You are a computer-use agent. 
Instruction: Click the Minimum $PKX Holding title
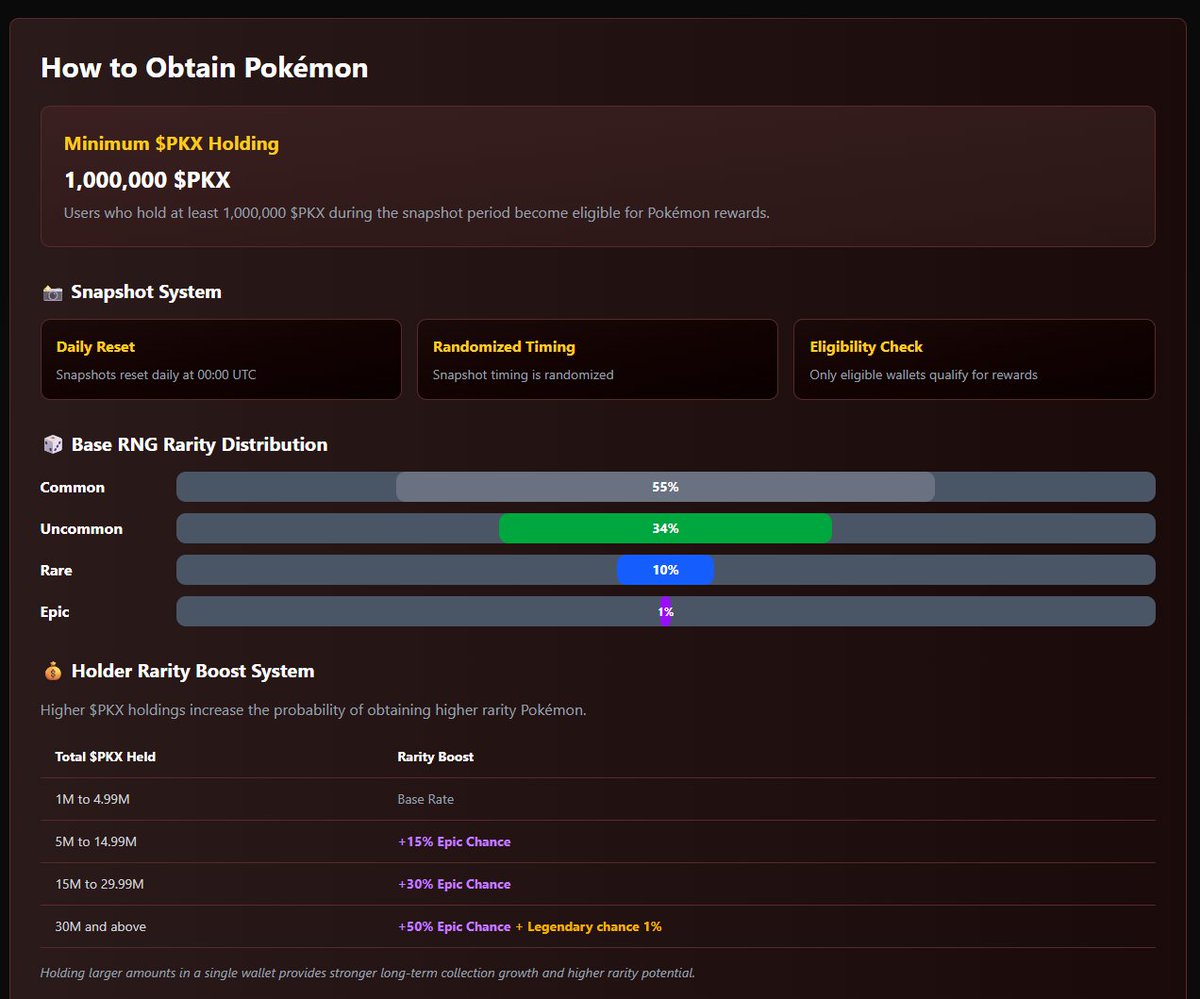pyautogui.click(x=171, y=143)
